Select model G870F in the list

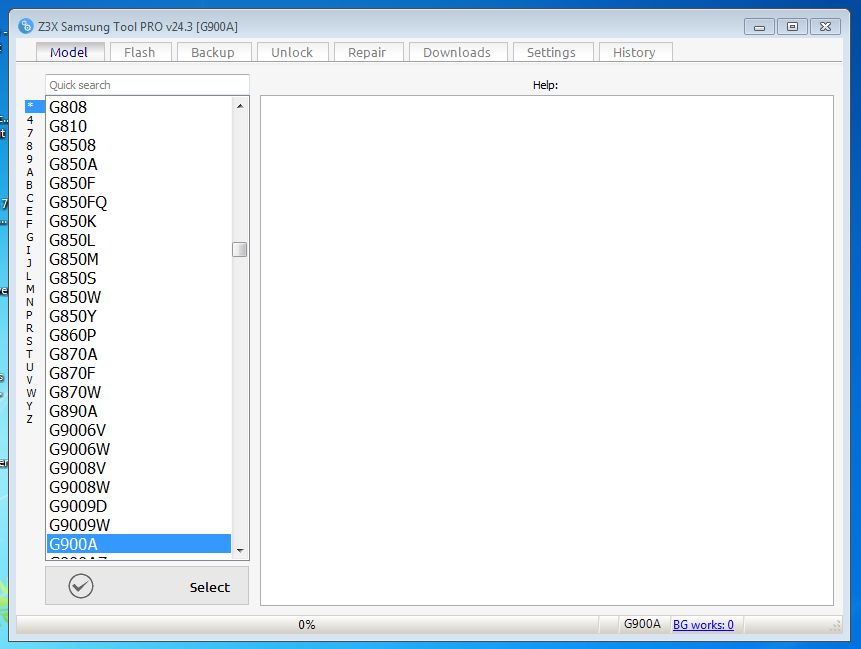click(x=138, y=373)
